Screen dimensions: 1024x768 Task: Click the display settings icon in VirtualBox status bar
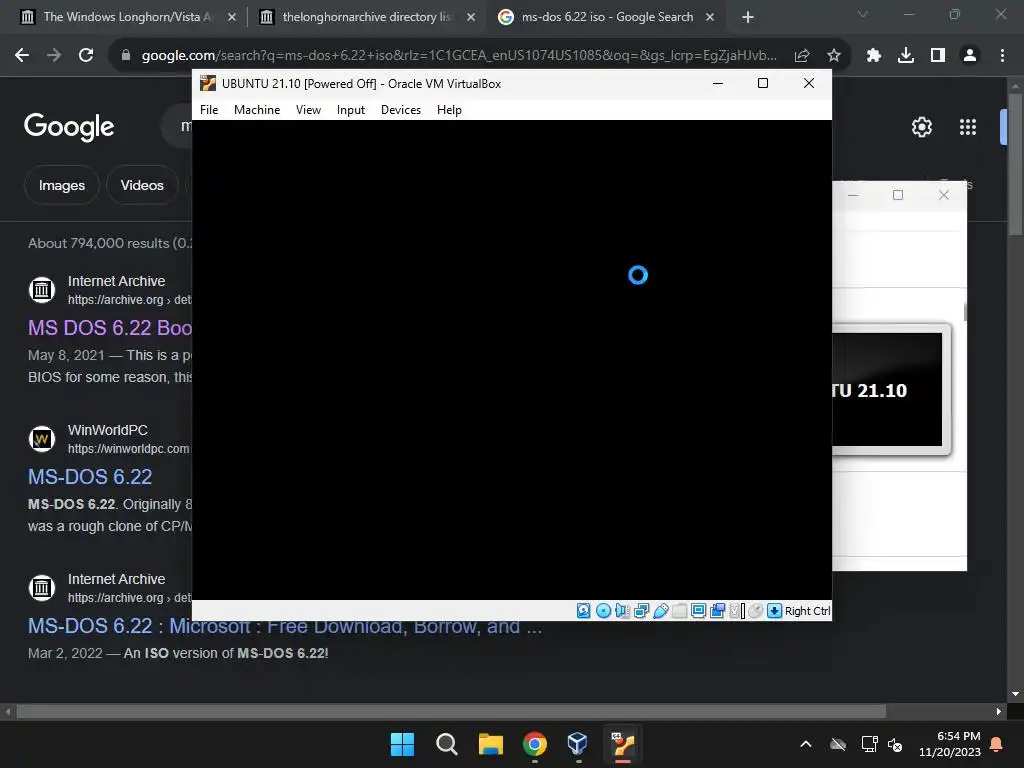[x=698, y=611]
